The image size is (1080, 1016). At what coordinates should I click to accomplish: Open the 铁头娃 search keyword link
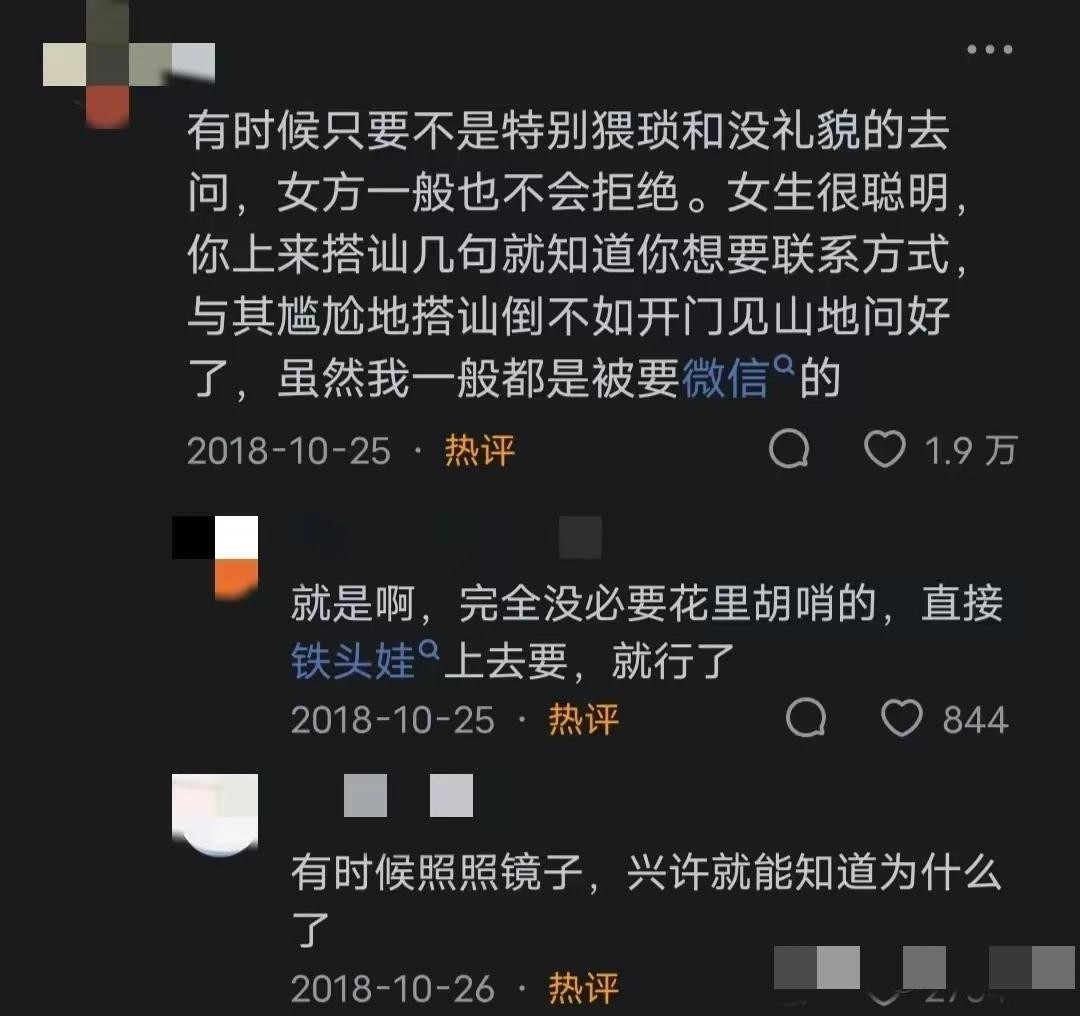(353, 661)
